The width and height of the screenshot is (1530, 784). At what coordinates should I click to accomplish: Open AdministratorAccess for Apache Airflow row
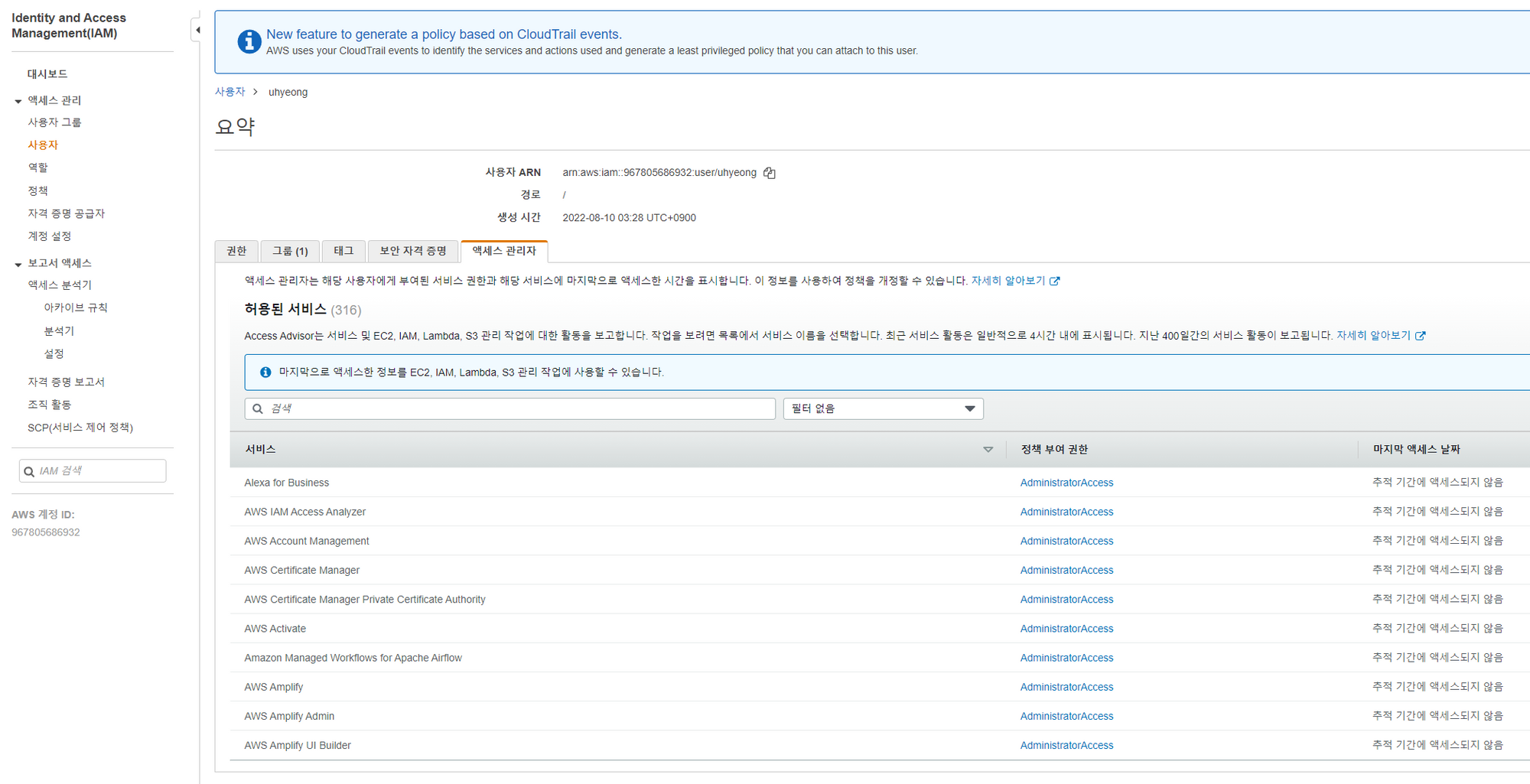1066,658
